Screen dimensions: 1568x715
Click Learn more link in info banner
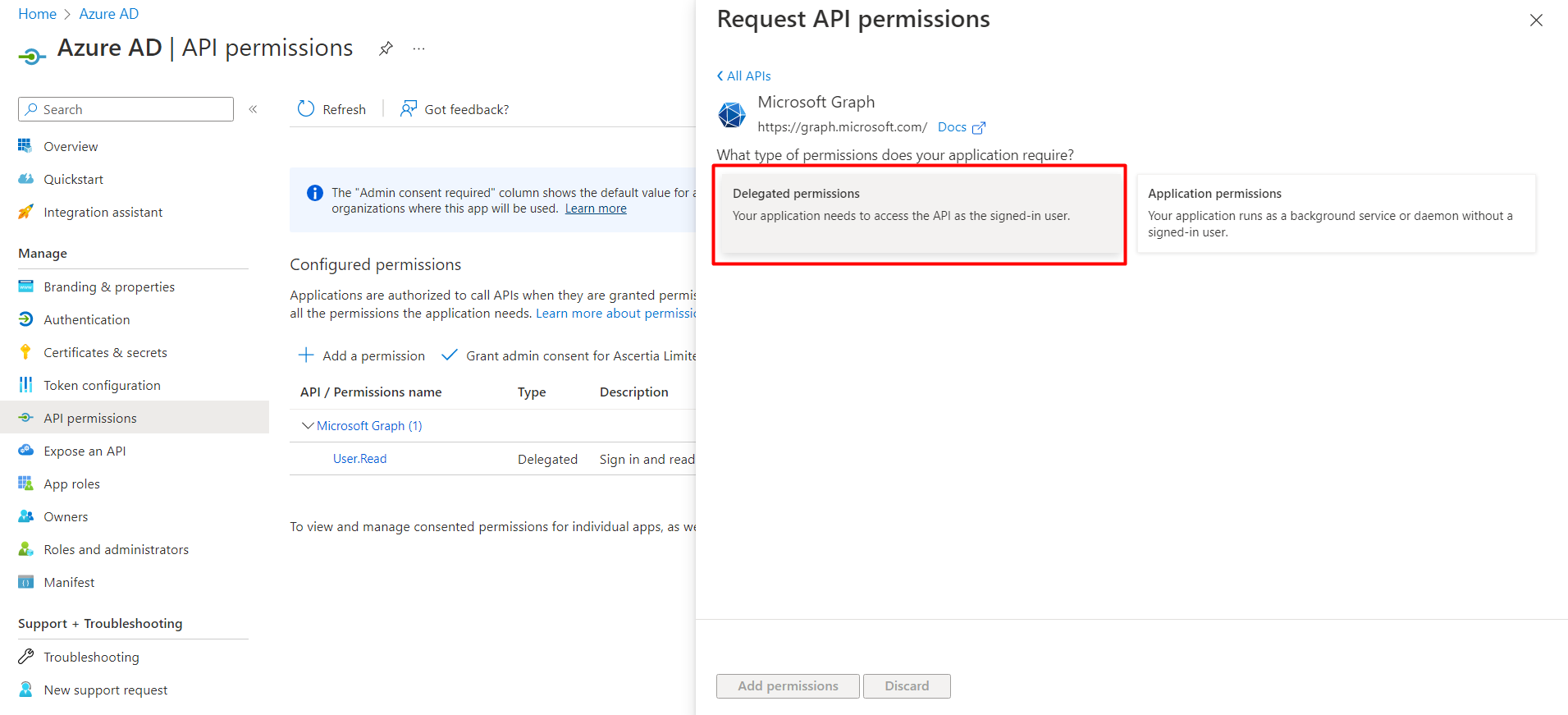[x=596, y=209]
